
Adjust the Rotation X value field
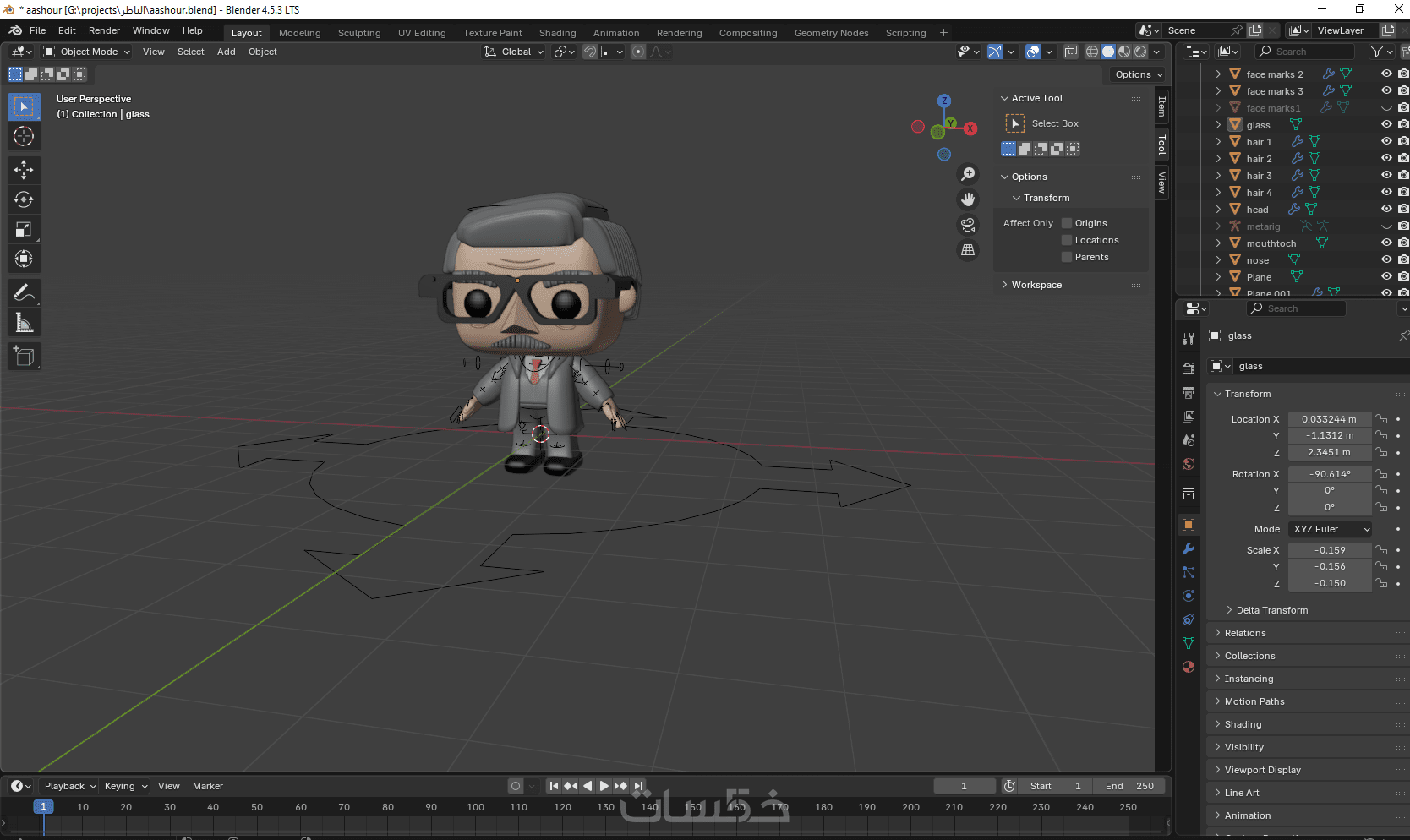tap(1330, 474)
